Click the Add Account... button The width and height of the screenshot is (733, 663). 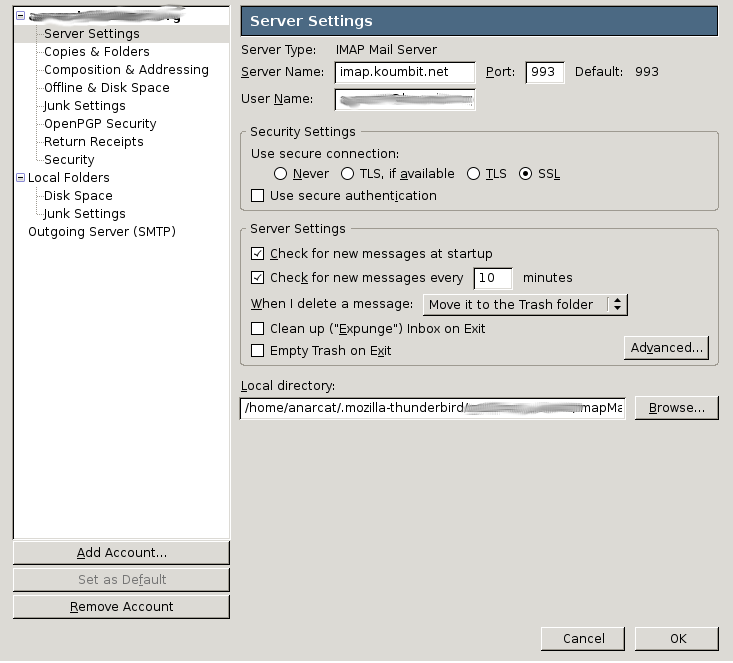coord(121,553)
